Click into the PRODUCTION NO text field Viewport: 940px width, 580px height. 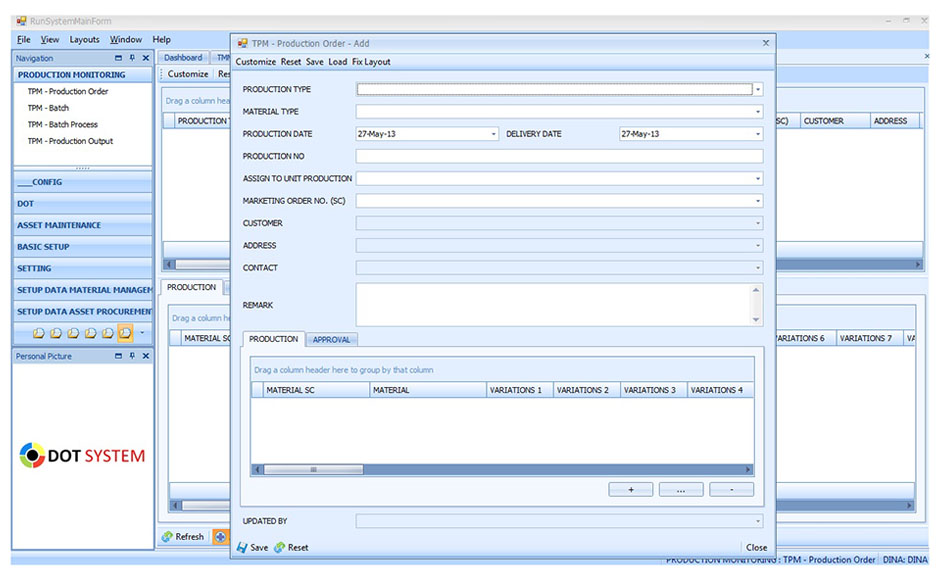[558, 157]
